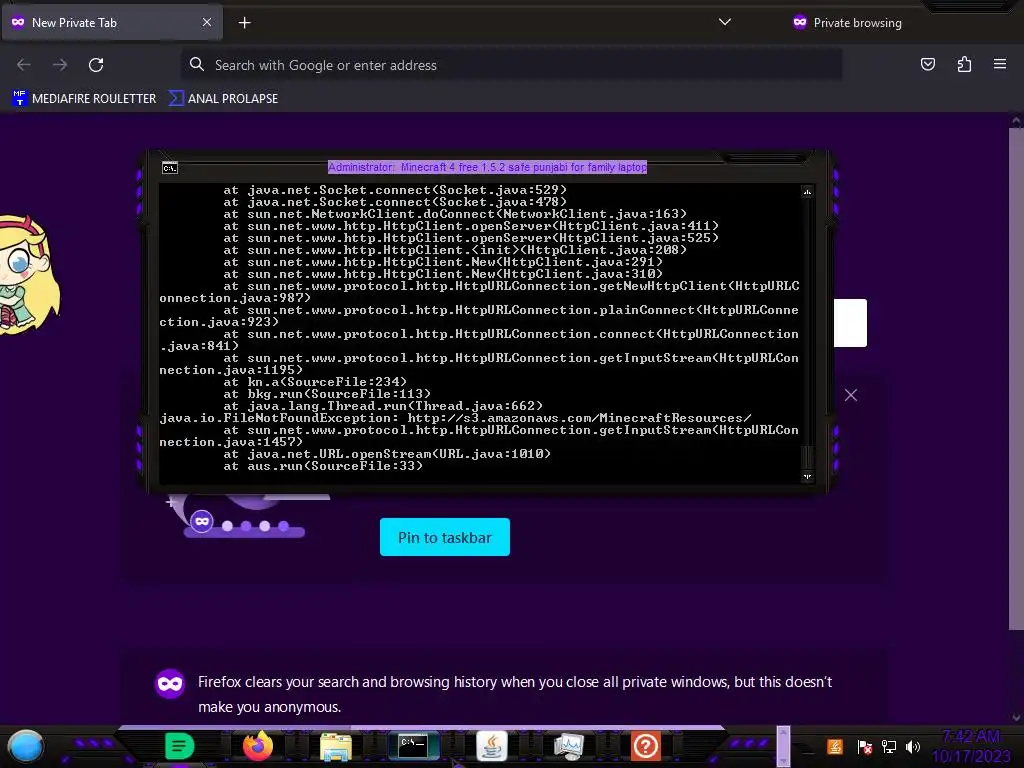The height and width of the screenshot is (768, 1024).
Task: Click the forward navigation arrow
Action: pyautogui.click(x=60, y=65)
